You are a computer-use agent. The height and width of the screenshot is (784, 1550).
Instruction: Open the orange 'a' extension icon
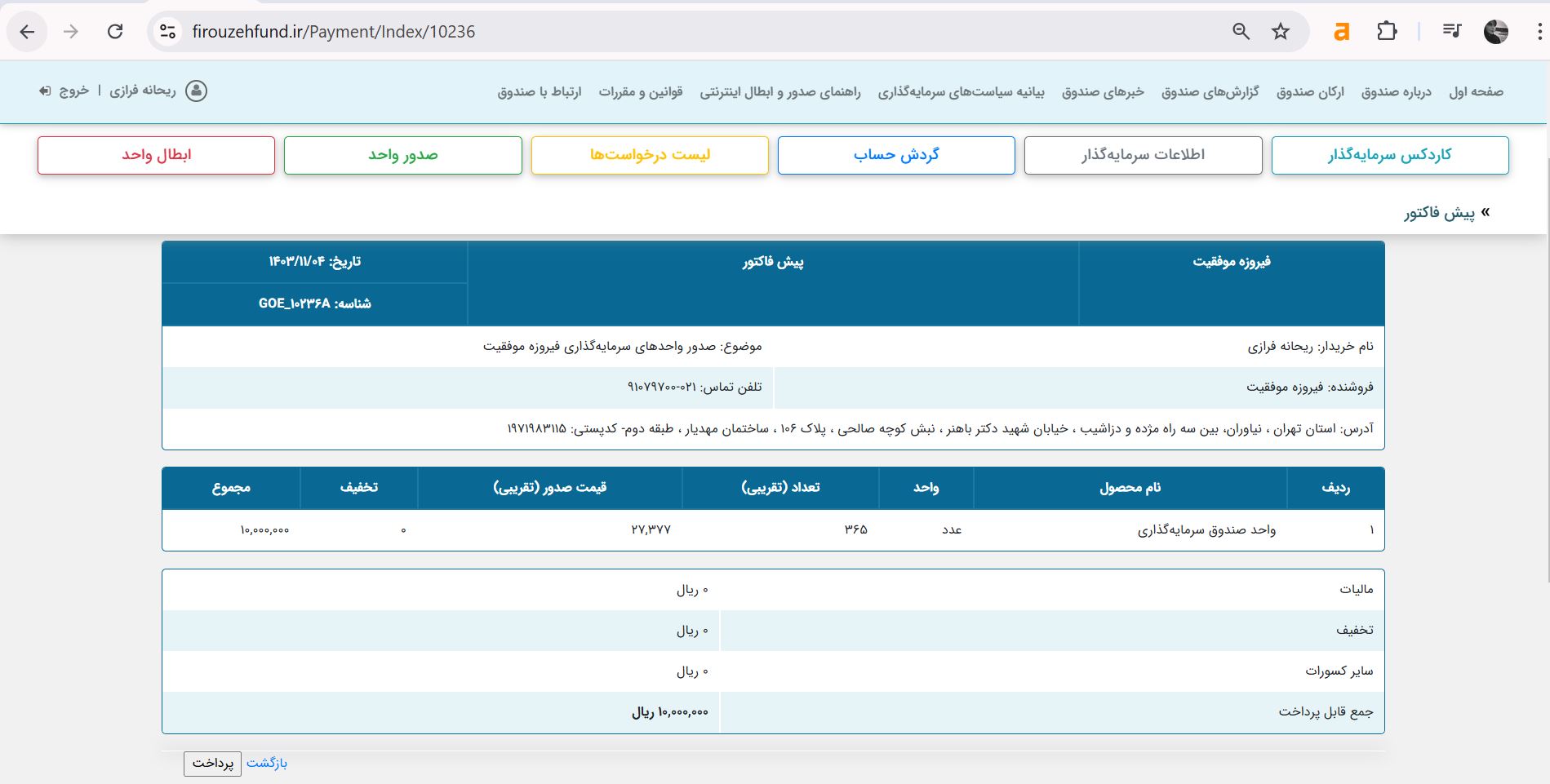click(1341, 32)
